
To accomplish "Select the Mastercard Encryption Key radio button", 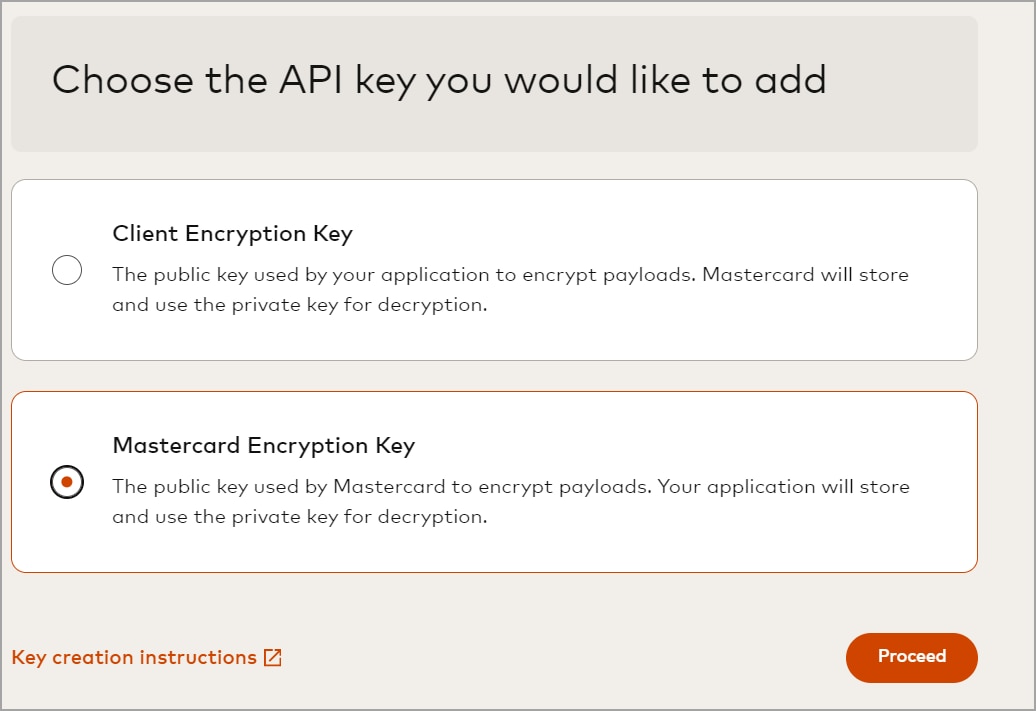I will (x=67, y=482).
